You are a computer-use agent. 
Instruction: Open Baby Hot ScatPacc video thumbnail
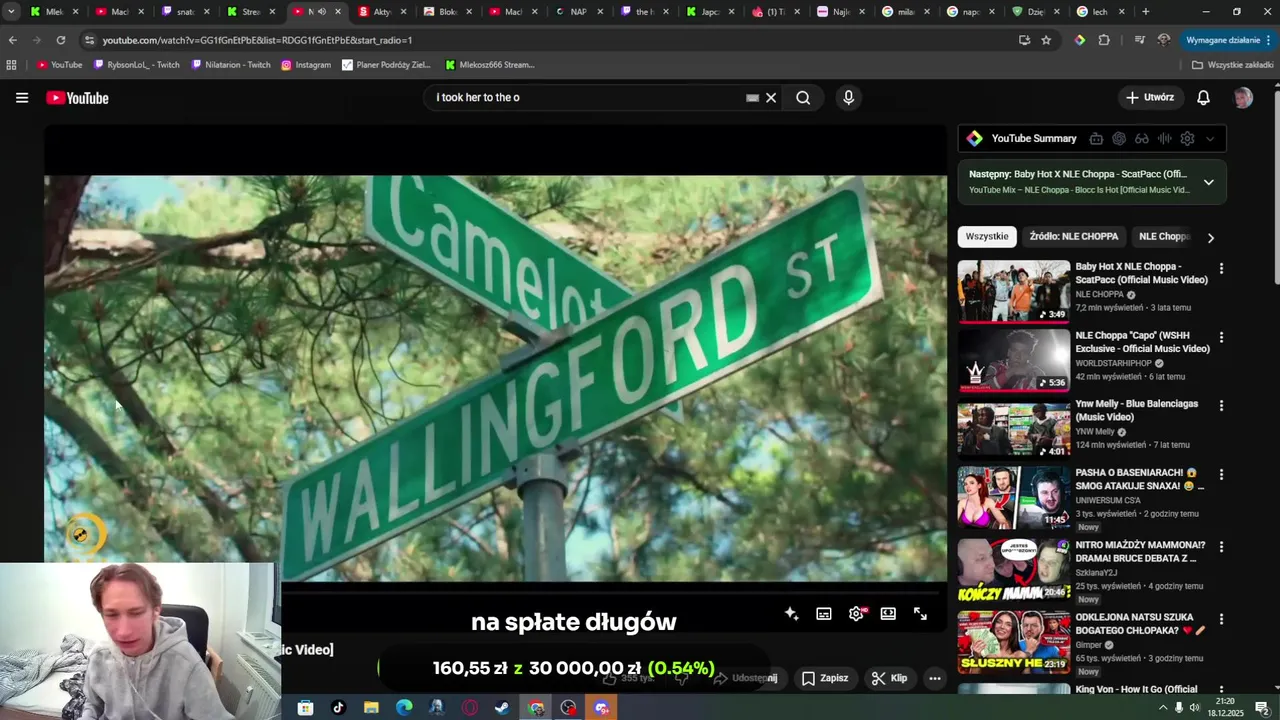pos(1014,292)
